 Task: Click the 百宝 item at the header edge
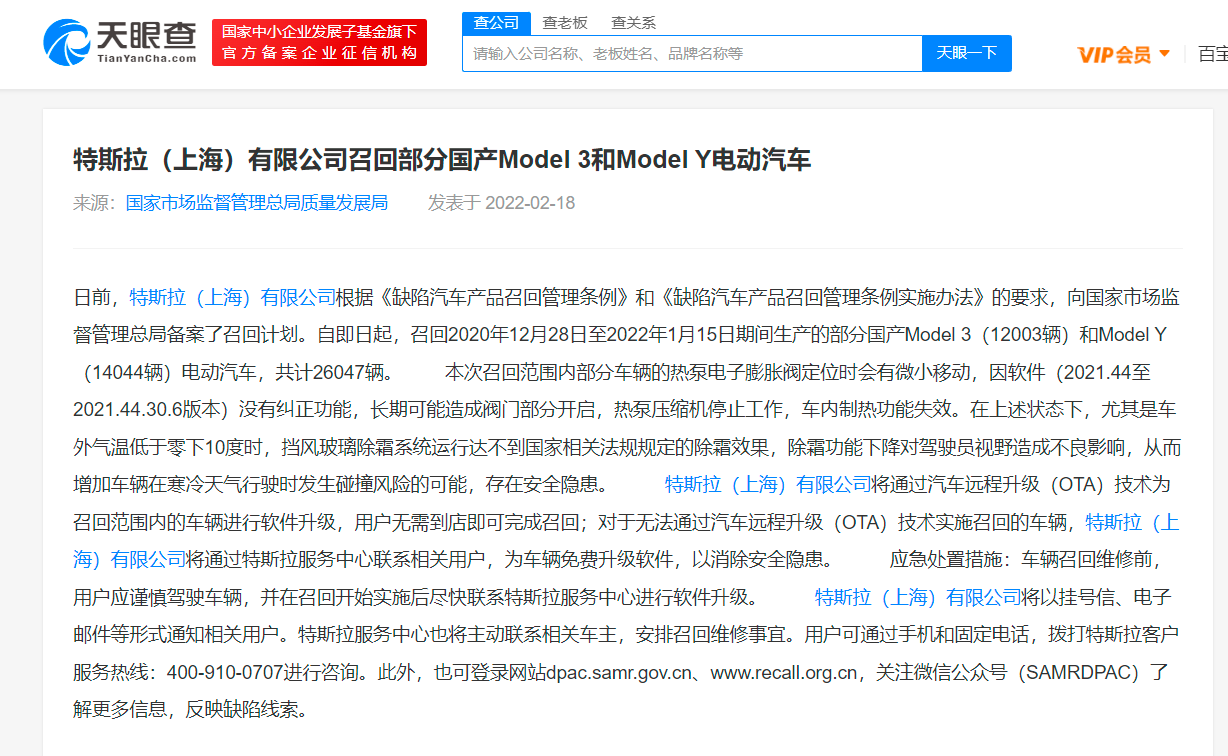point(1212,54)
